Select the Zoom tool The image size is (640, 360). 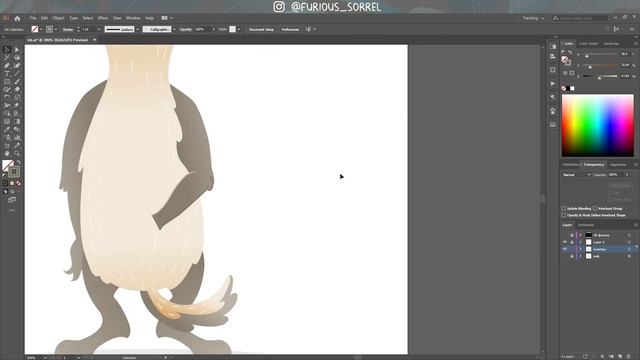click(17, 153)
